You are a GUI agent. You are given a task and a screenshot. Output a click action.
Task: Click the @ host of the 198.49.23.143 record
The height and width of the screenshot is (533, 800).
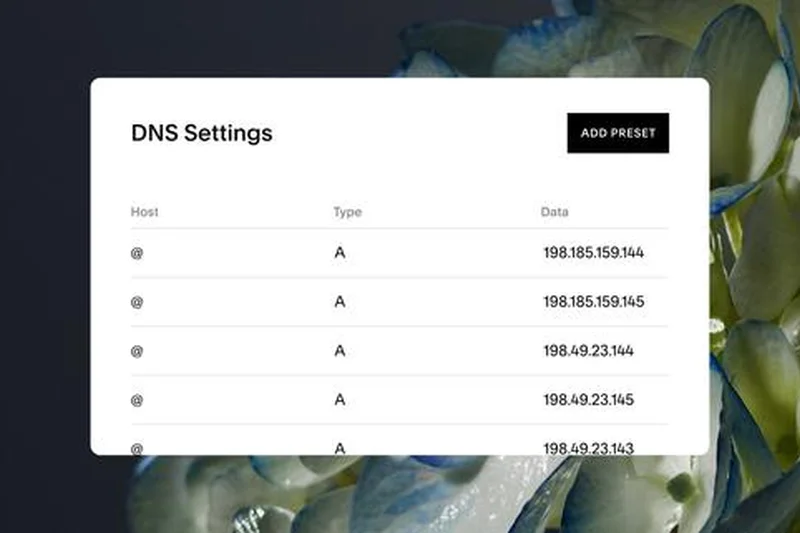point(137,447)
